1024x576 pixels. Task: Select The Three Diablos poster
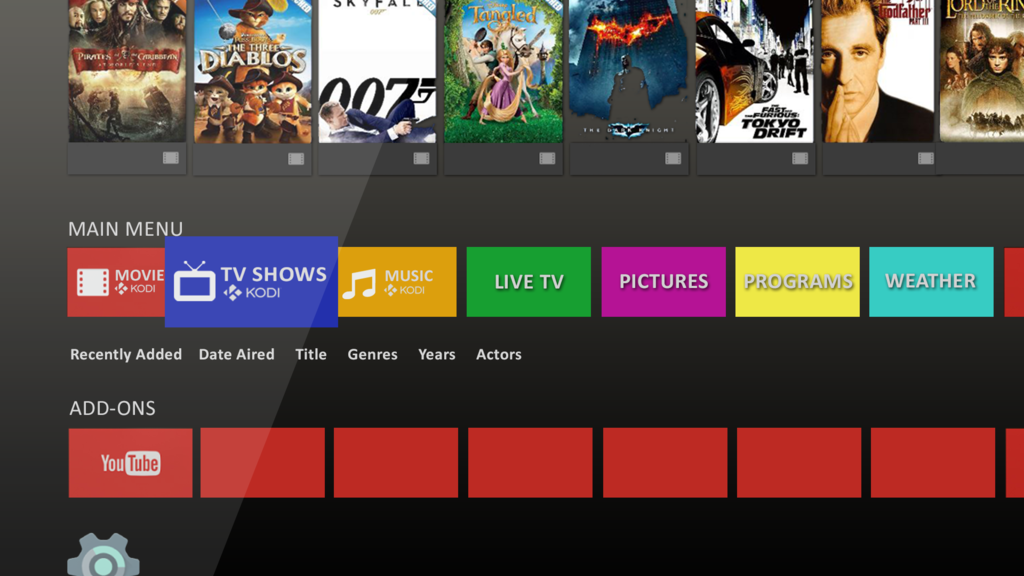click(x=253, y=71)
